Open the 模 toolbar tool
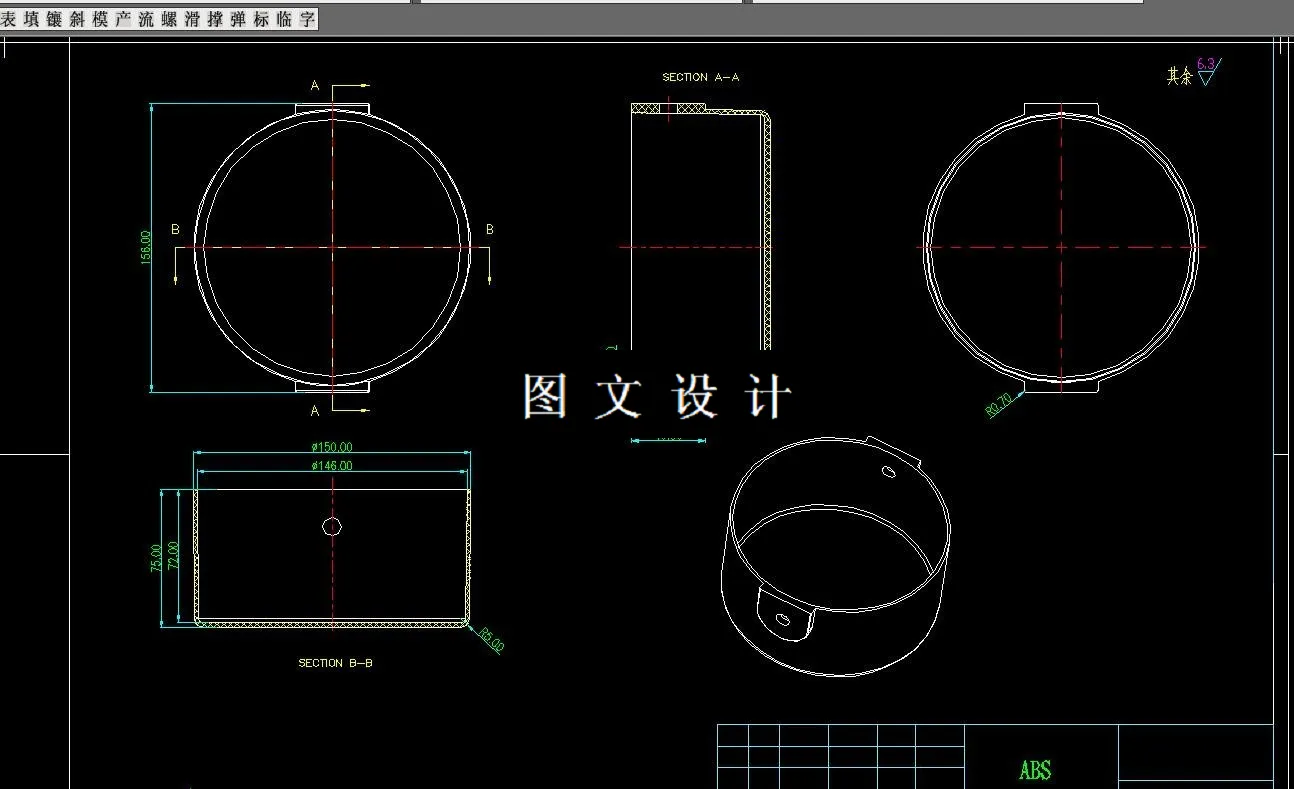1294x789 pixels. pyautogui.click(x=101, y=20)
